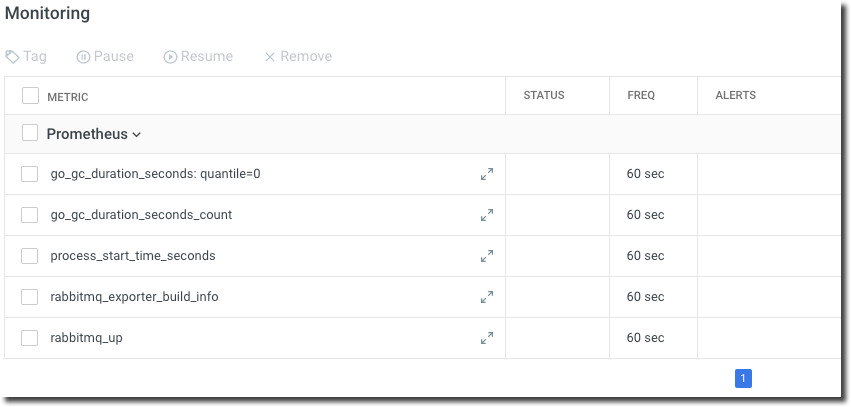Sort by the FREQ column header
This screenshot has width=851, height=407.
[x=641, y=96]
